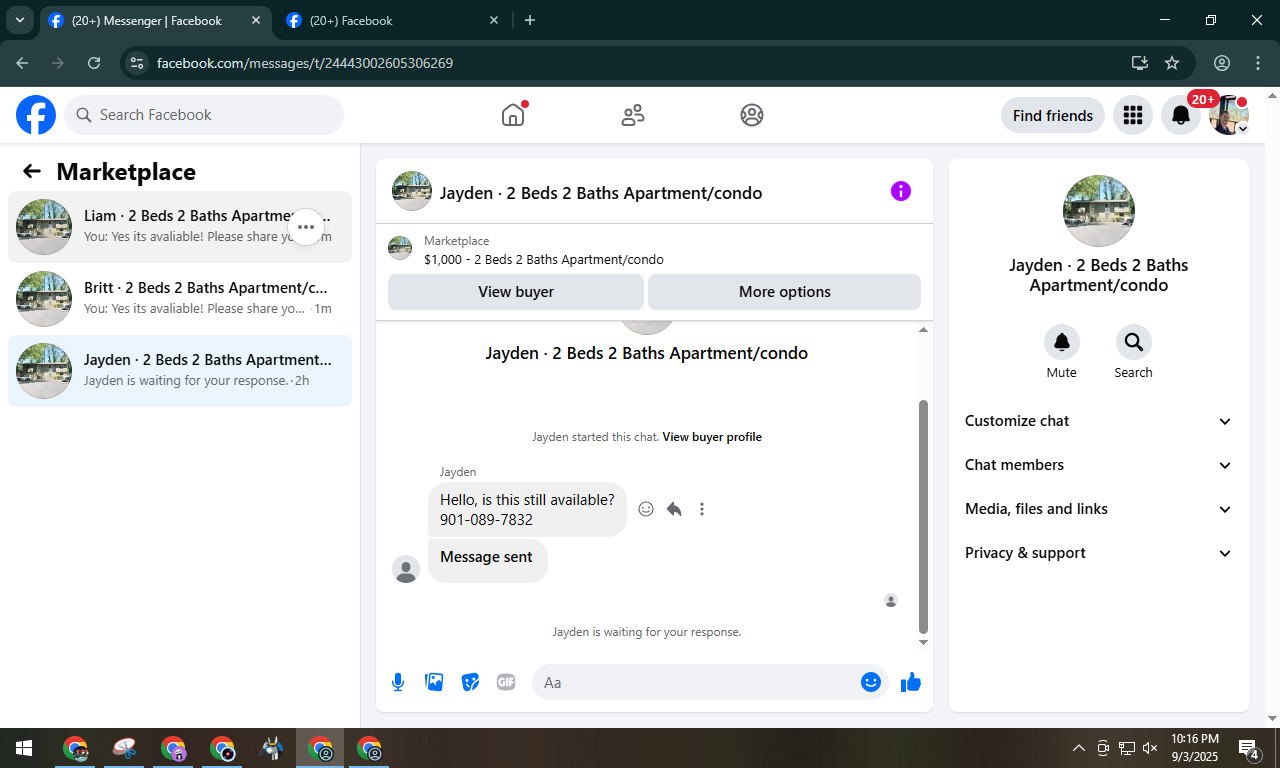Open the apps grid menu icon
The height and width of the screenshot is (768, 1280).
1133,115
